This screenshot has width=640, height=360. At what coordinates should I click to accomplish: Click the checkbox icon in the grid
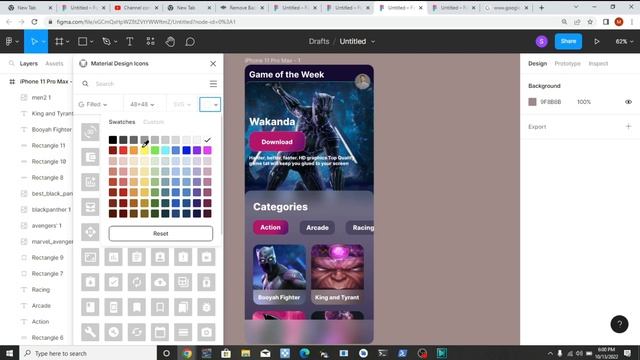(x=113, y=282)
